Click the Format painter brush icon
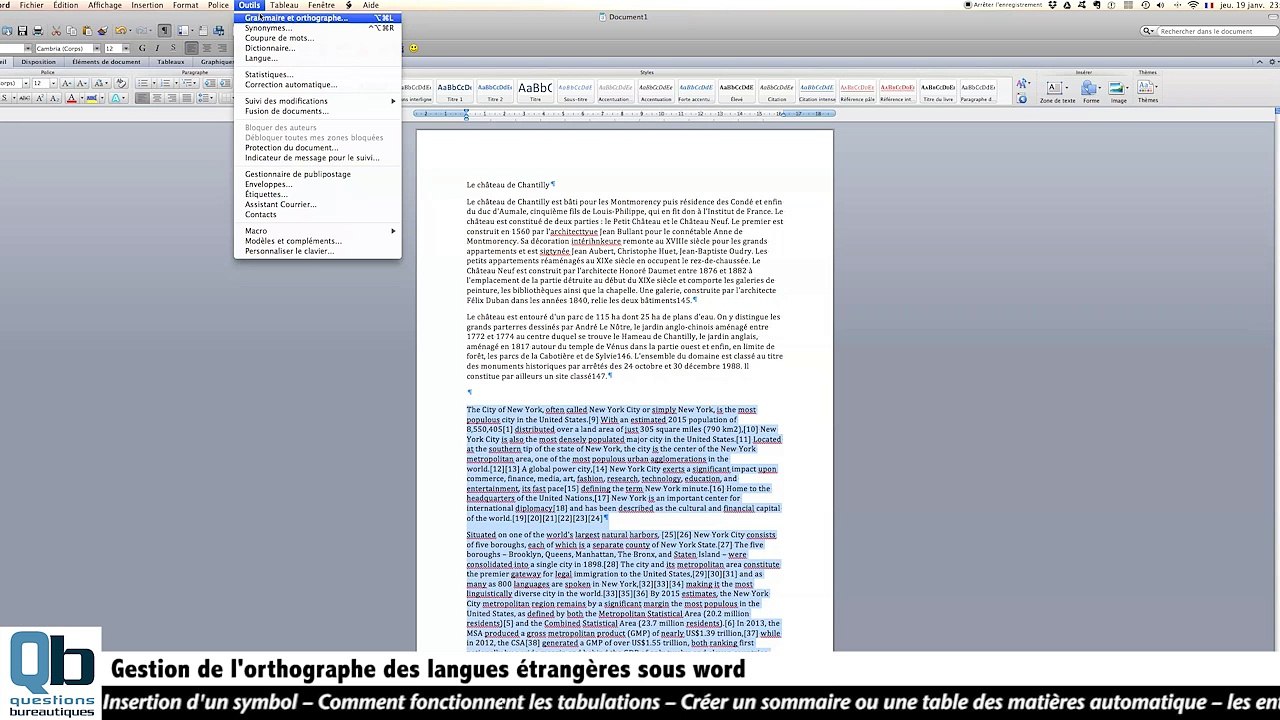1280x720 pixels. (103, 31)
